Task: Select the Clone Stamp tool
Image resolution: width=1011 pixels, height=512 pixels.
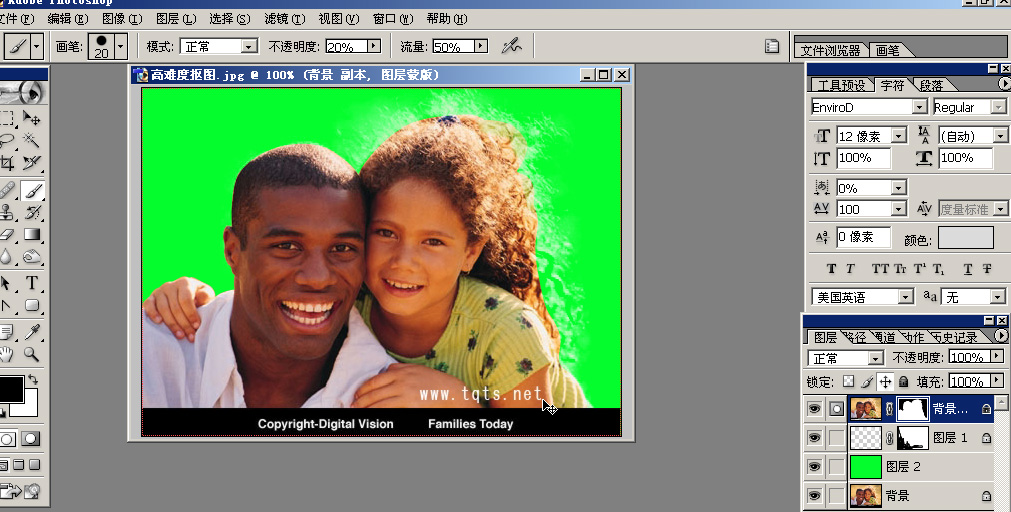Action: (8, 212)
